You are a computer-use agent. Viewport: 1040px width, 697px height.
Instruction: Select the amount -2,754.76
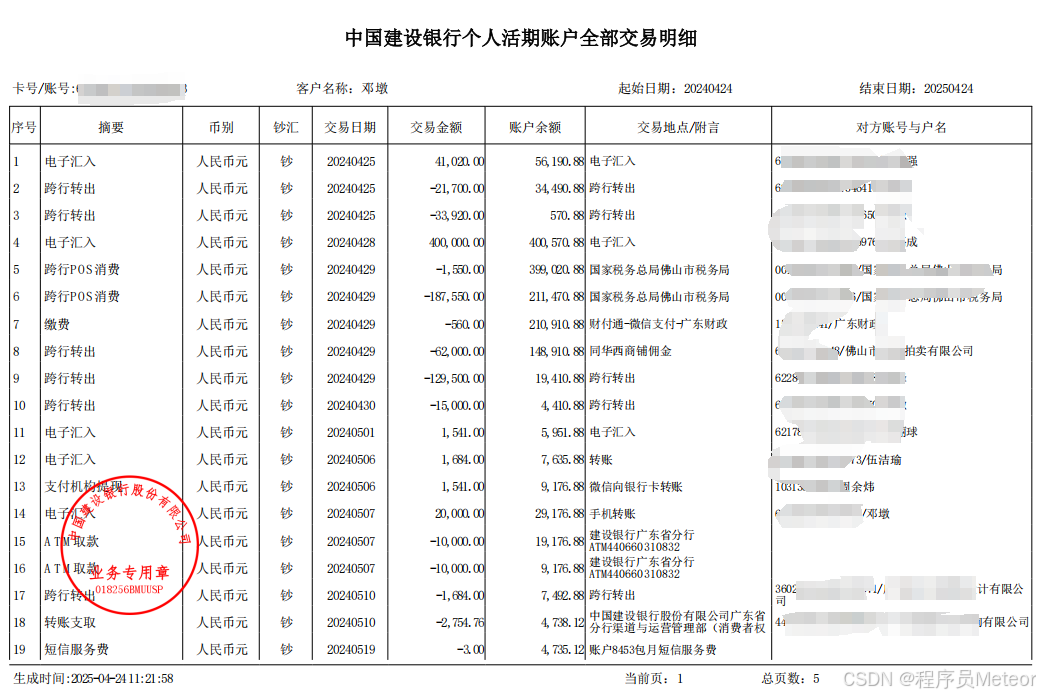click(460, 623)
